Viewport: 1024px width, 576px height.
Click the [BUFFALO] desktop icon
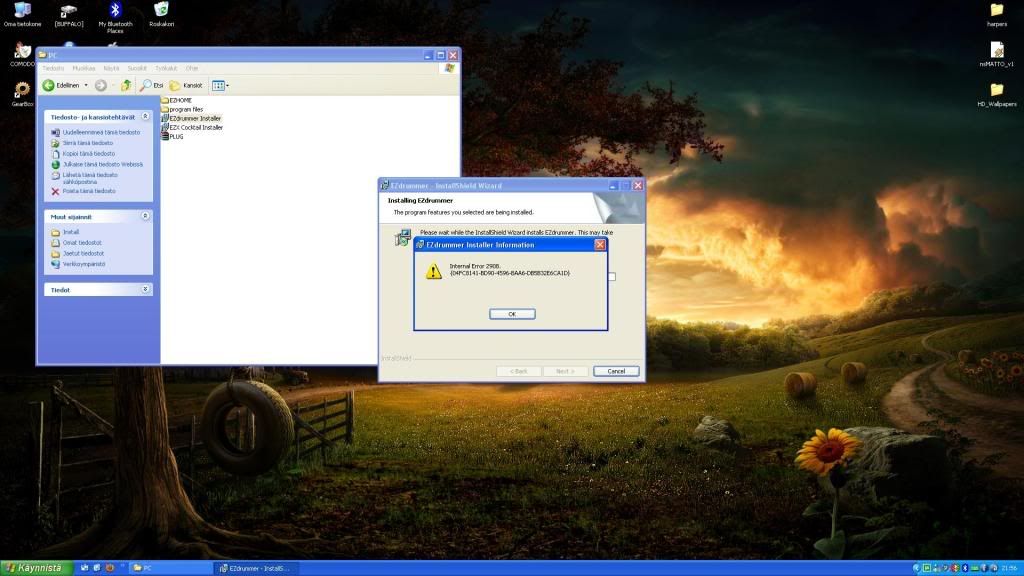tap(69, 14)
